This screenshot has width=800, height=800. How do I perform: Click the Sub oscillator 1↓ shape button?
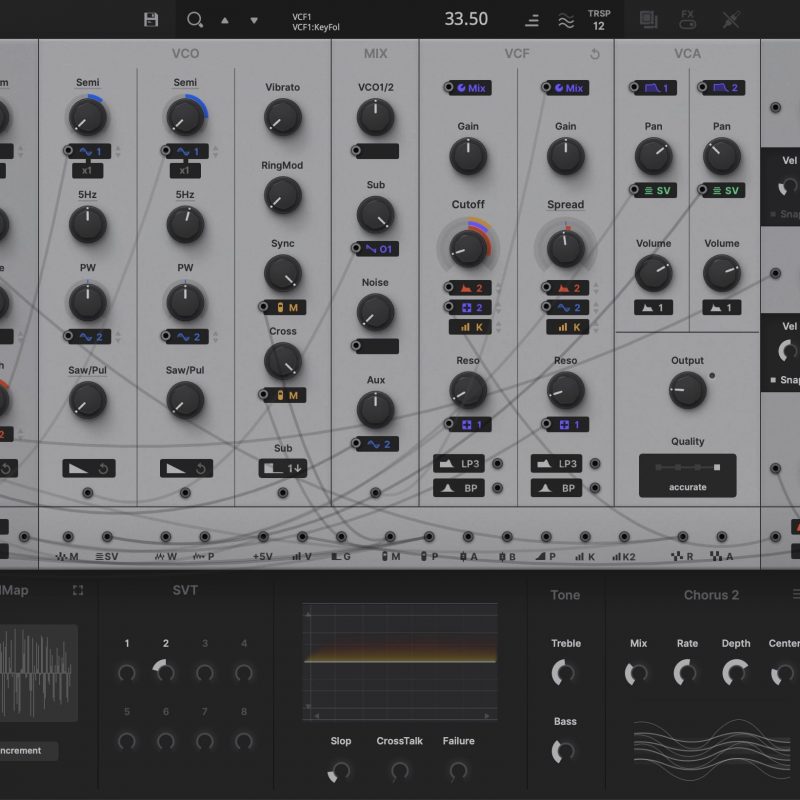pyautogui.click(x=283, y=468)
